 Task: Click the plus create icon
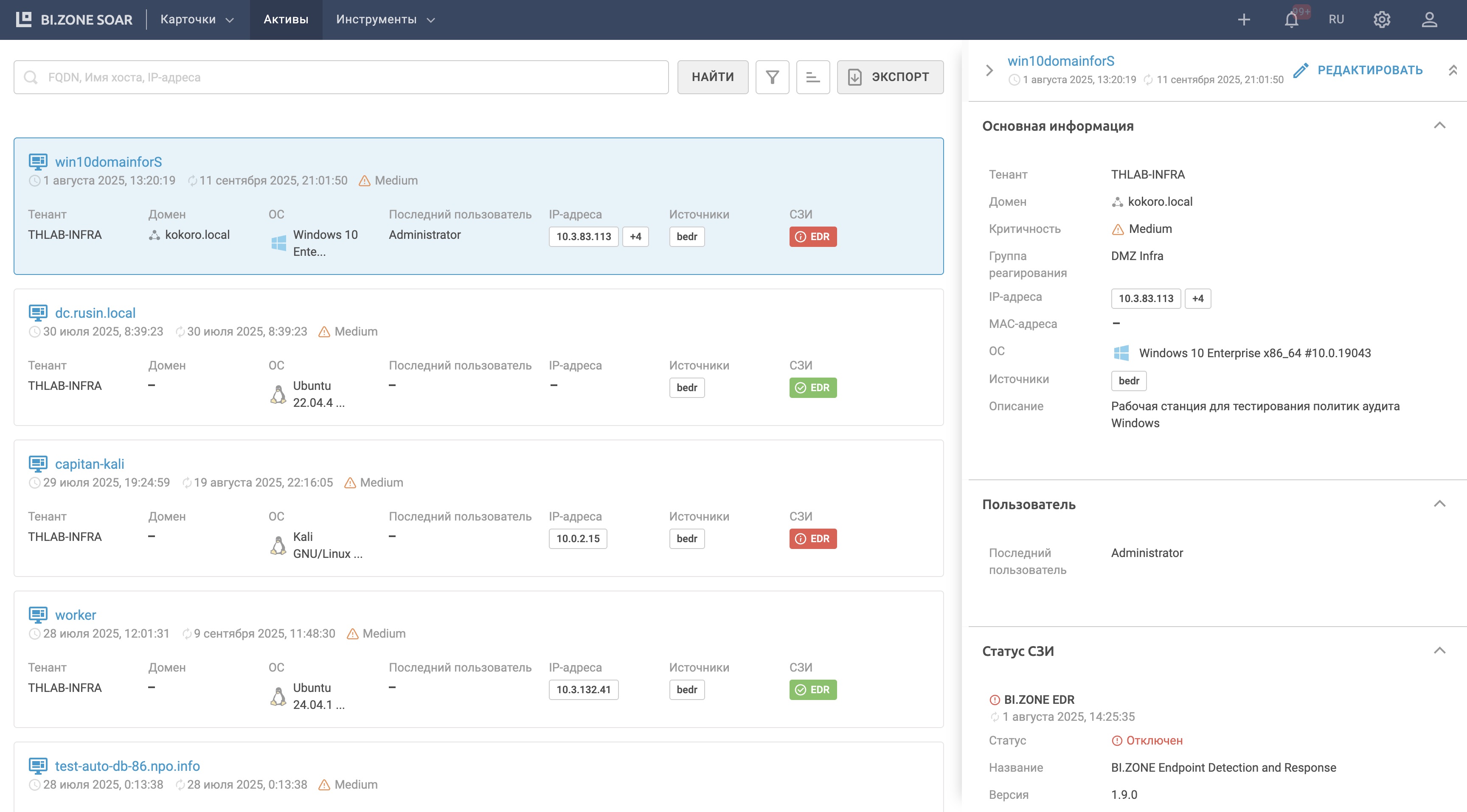1244,20
